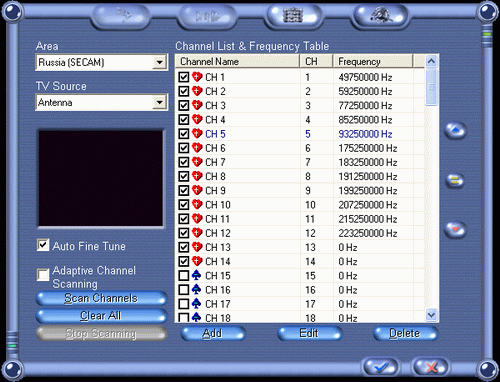
Task: Select the CH 8 channel name
Action: [215, 176]
